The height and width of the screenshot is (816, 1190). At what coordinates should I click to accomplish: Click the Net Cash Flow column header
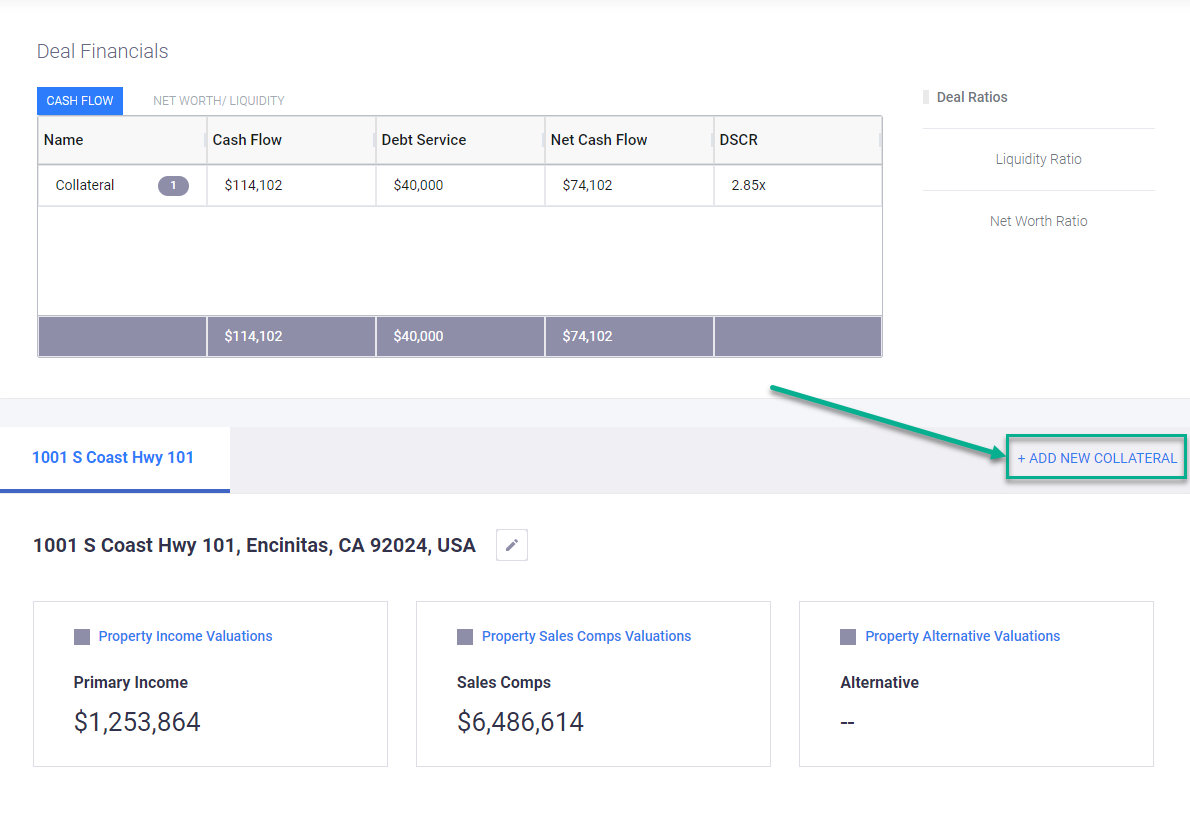click(629, 140)
